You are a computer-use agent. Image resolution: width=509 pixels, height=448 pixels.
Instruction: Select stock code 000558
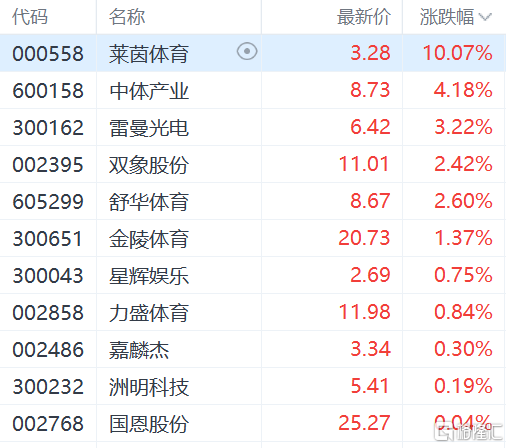48,54
